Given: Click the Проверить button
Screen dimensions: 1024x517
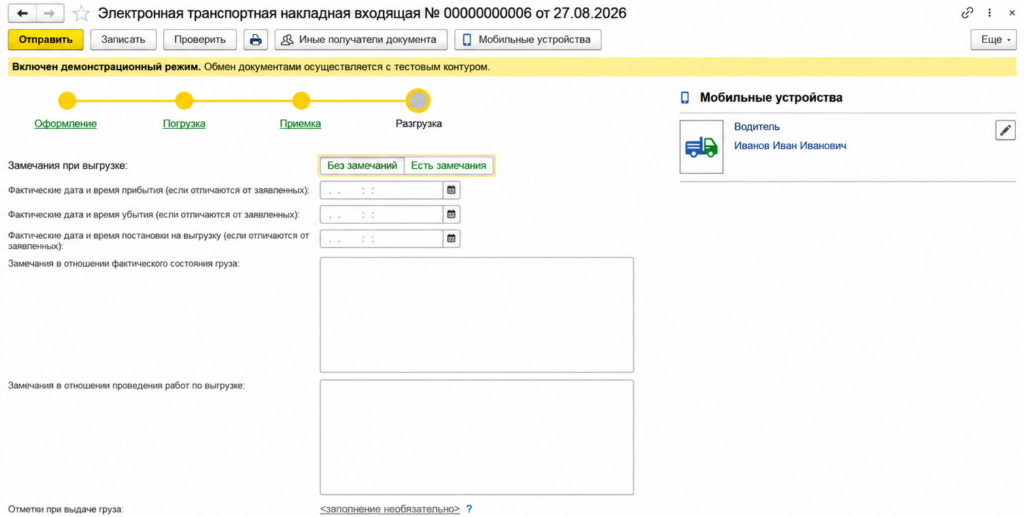Looking at the screenshot, I should pyautogui.click(x=200, y=40).
